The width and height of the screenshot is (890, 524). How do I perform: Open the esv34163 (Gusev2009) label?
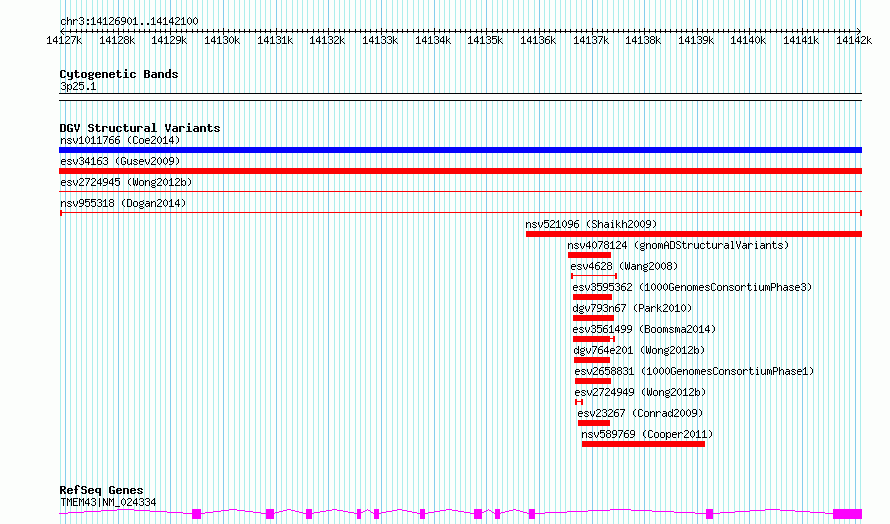click(x=120, y=161)
